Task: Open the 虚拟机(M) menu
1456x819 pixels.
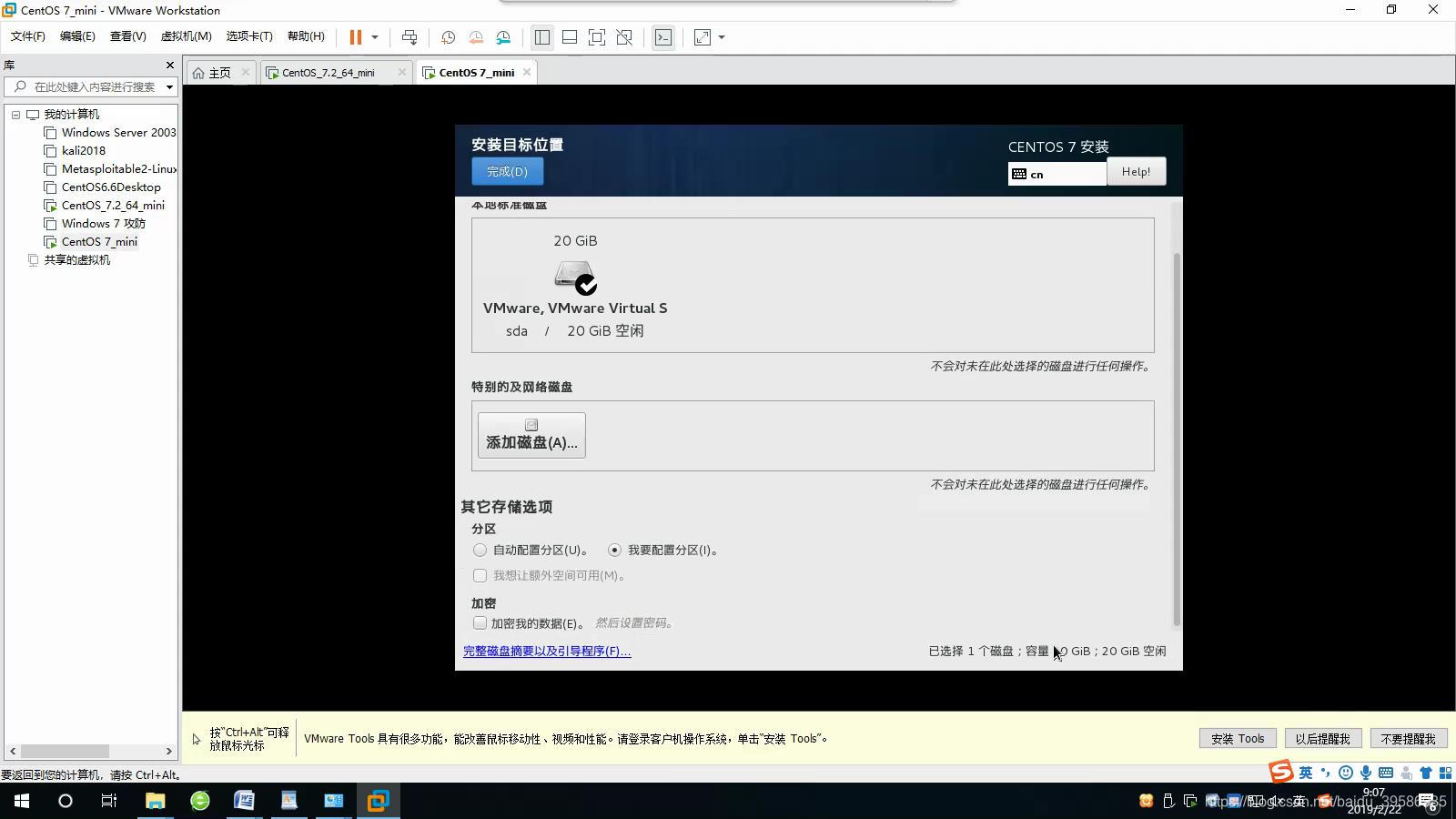Action: [186, 36]
